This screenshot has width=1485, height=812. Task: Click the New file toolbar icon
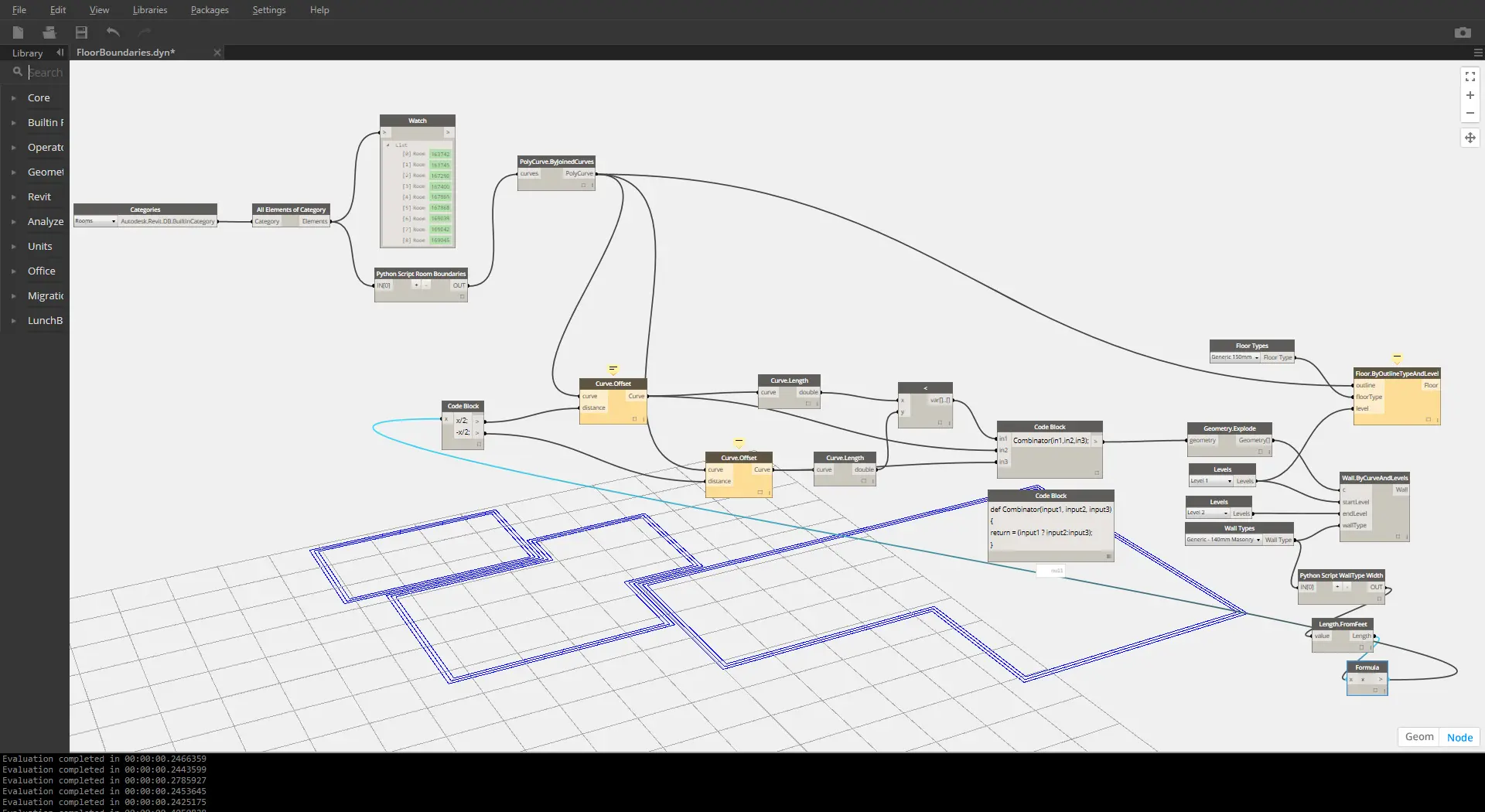(x=18, y=32)
